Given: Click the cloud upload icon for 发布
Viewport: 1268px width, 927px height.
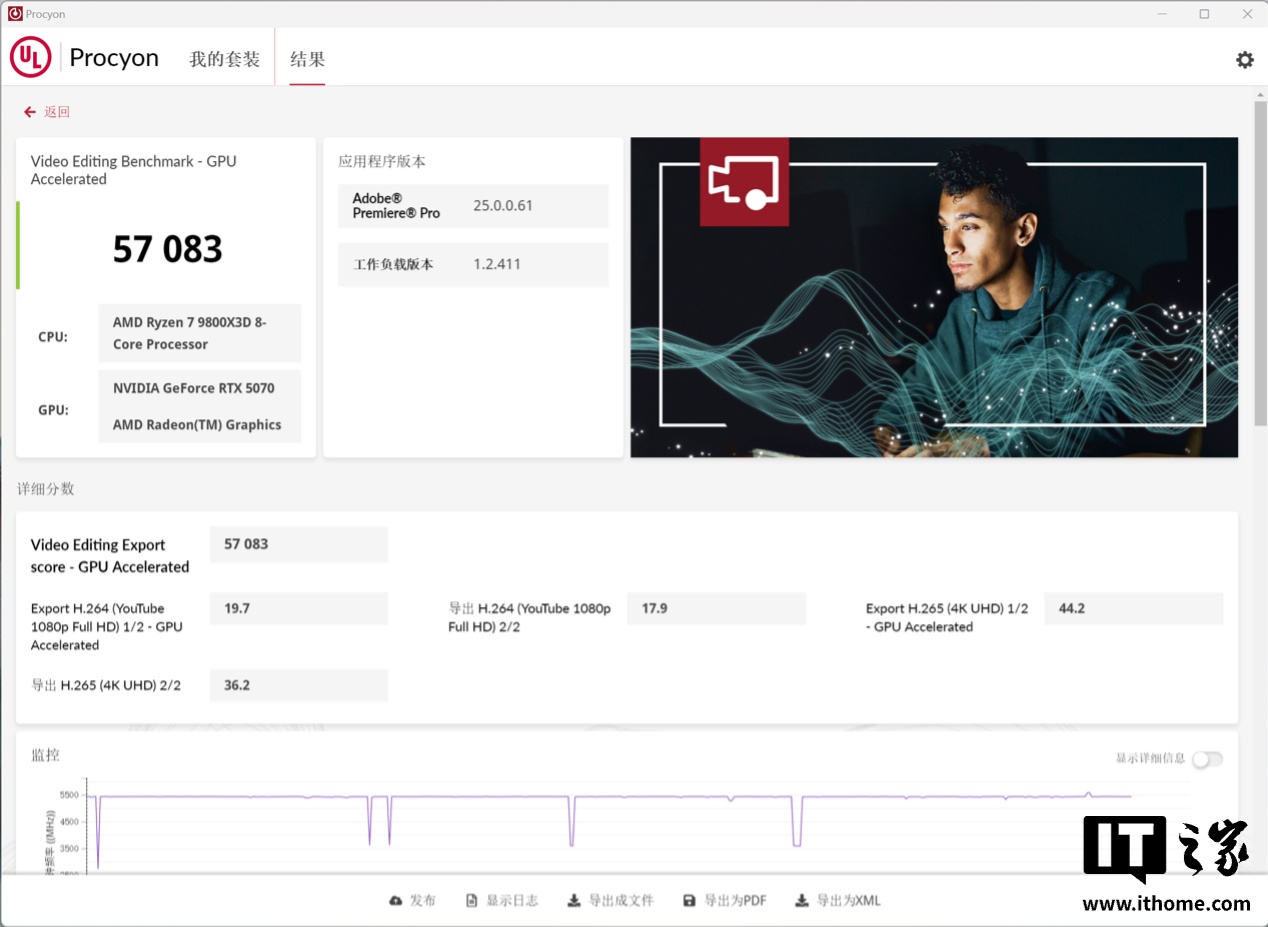Looking at the screenshot, I should [x=396, y=900].
